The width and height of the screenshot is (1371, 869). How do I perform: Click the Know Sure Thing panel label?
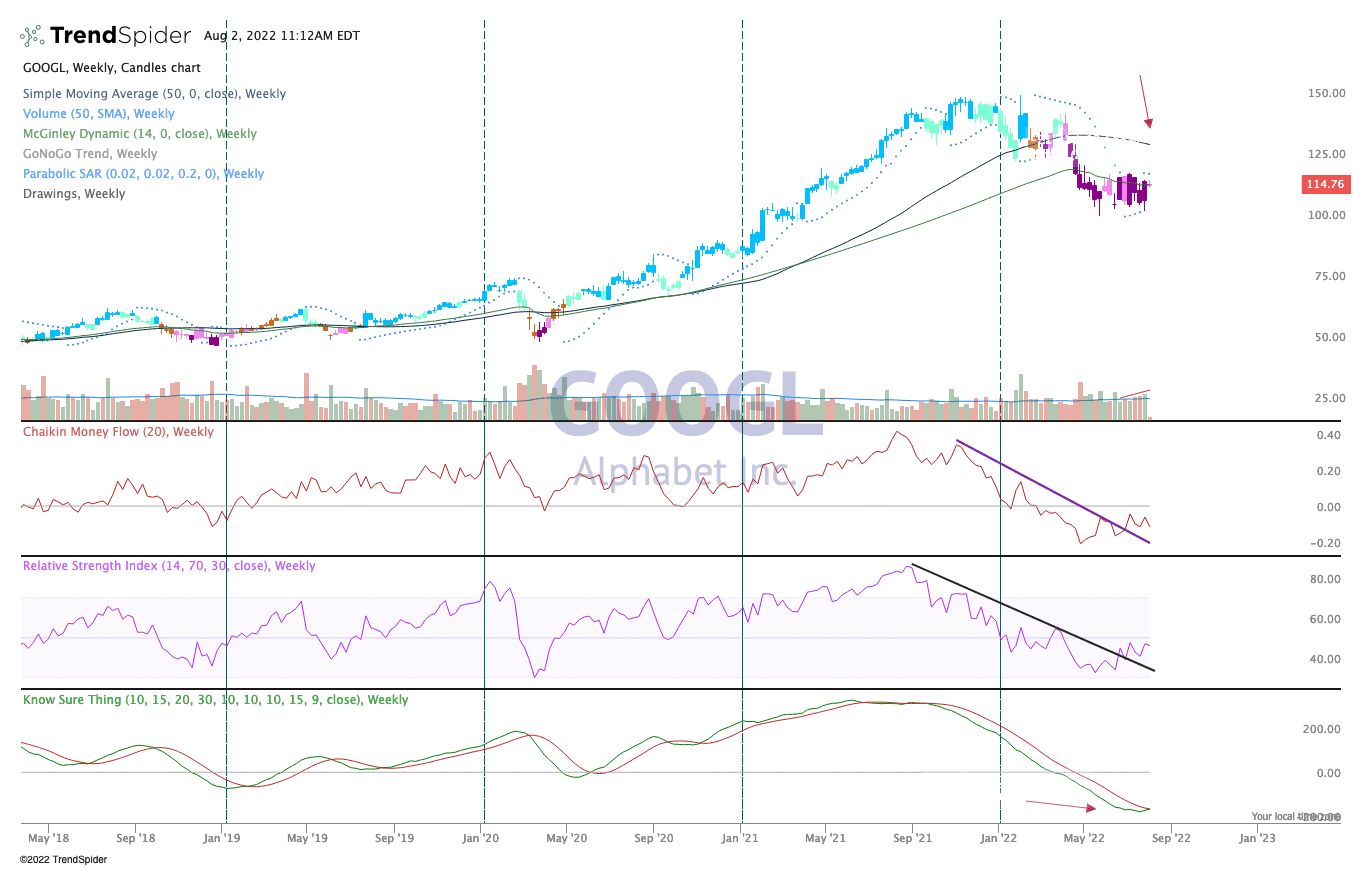(215, 700)
